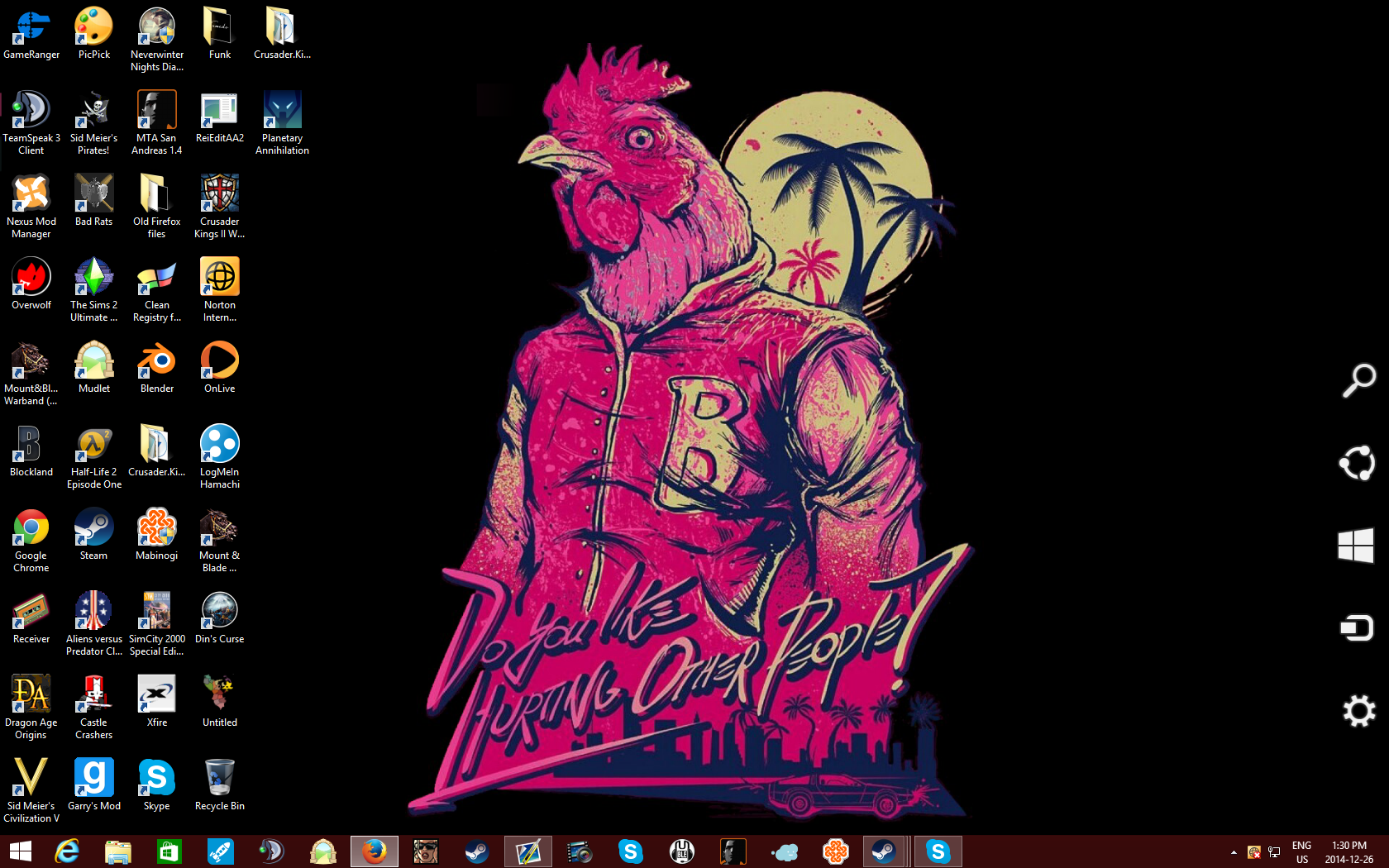1389x868 pixels.
Task: Open the MTA San Andreas 1.4 desktop shortcut
Action: click(x=157, y=123)
